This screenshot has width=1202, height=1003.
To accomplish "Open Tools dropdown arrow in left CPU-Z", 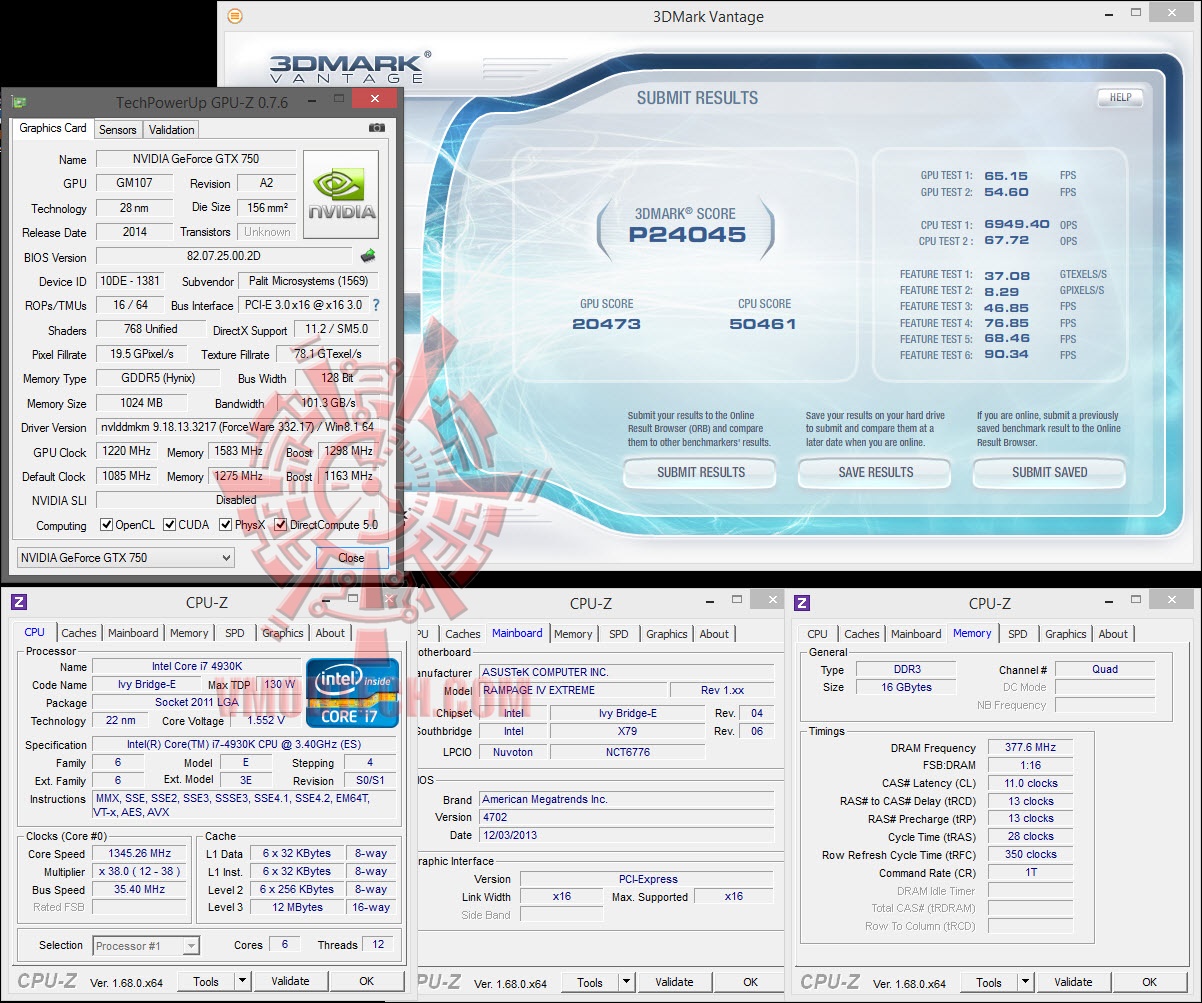I will (x=242, y=982).
